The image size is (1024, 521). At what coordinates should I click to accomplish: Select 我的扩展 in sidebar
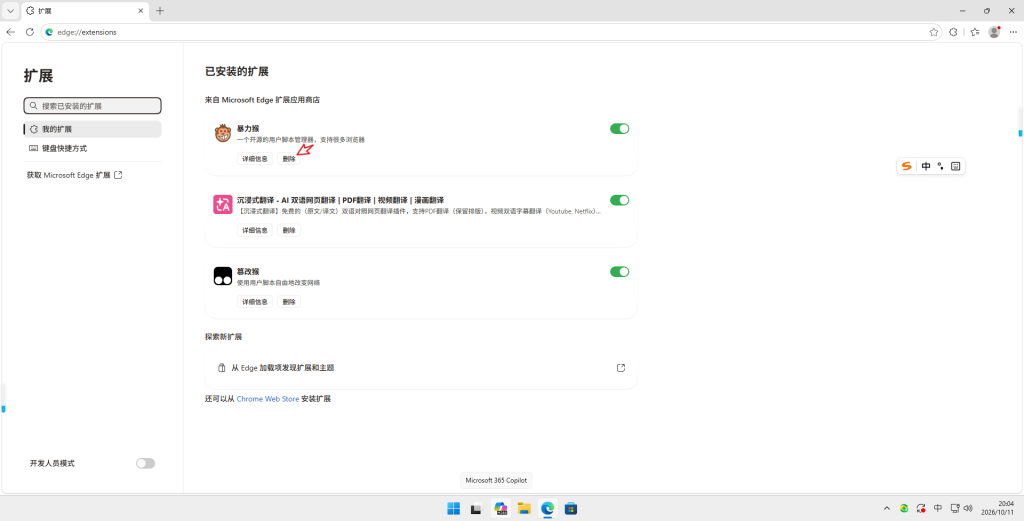tap(92, 129)
